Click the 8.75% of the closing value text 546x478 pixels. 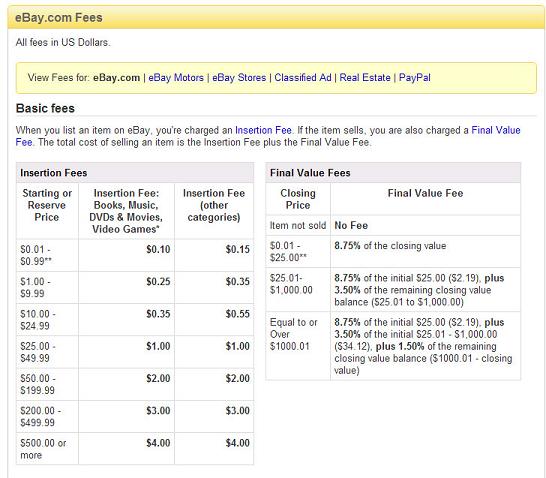click(x=390, y=246)
